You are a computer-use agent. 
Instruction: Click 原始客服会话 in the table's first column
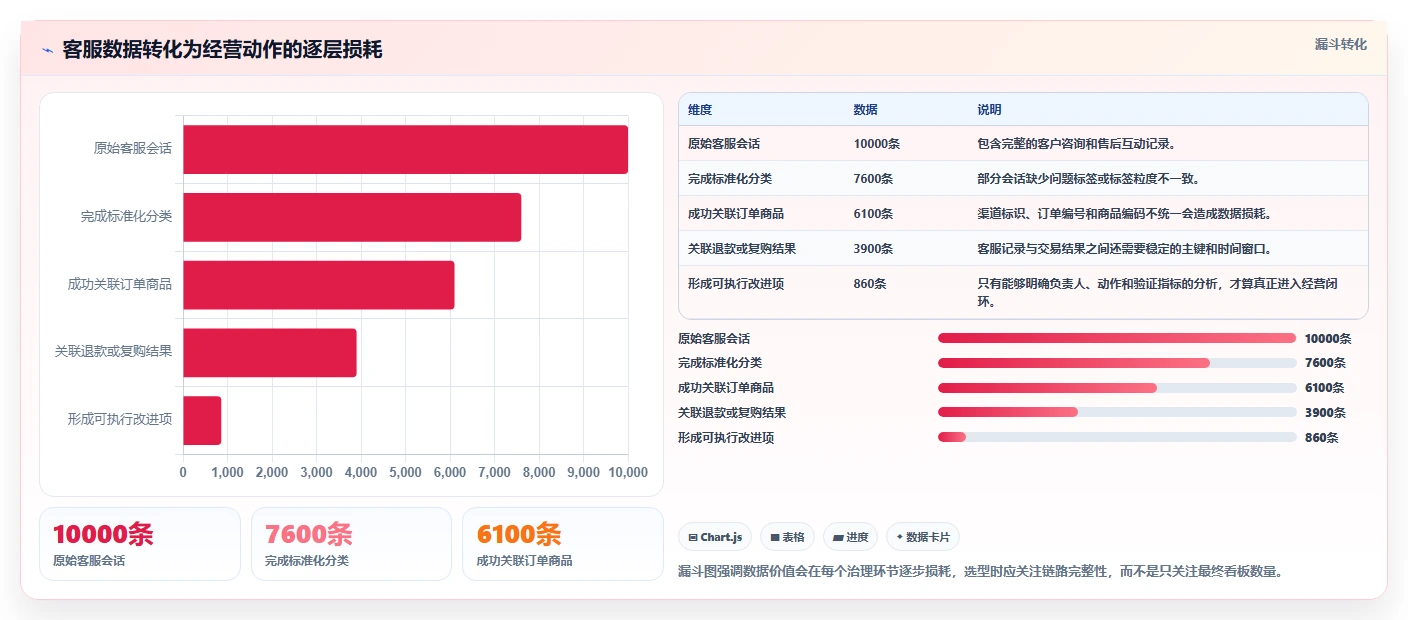tap(724, 144)
